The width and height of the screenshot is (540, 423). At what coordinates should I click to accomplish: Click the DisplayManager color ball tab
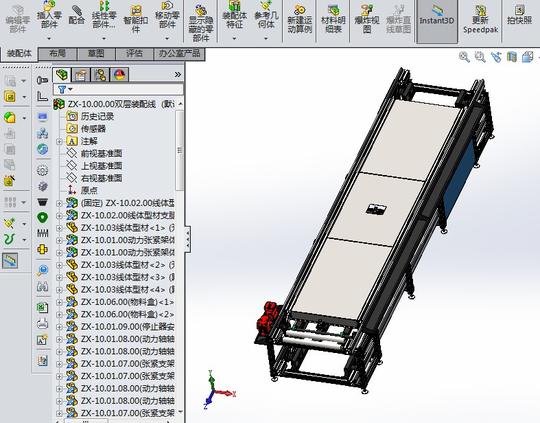pyautogui.click(x=119, y=75)
